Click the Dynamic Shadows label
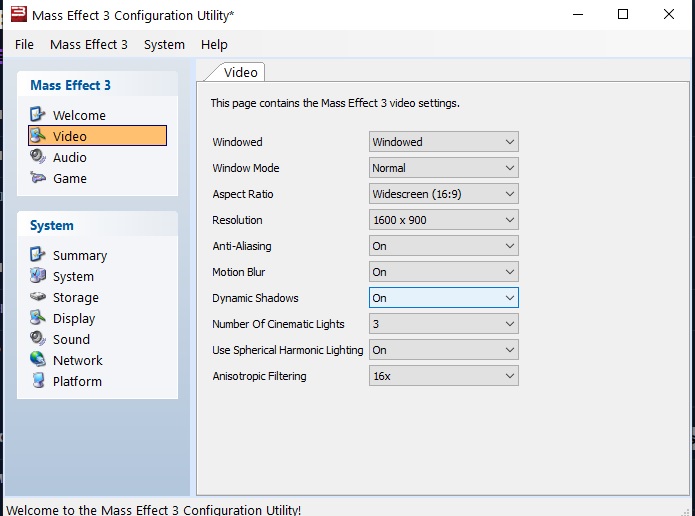The width and height of the screenshot is (695, 516). pos(255,298)
